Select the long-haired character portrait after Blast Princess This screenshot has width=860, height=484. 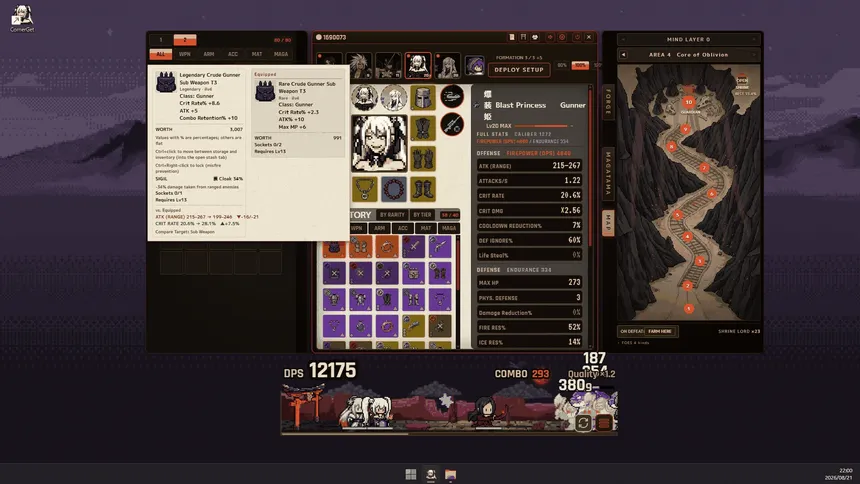(447, 65)
